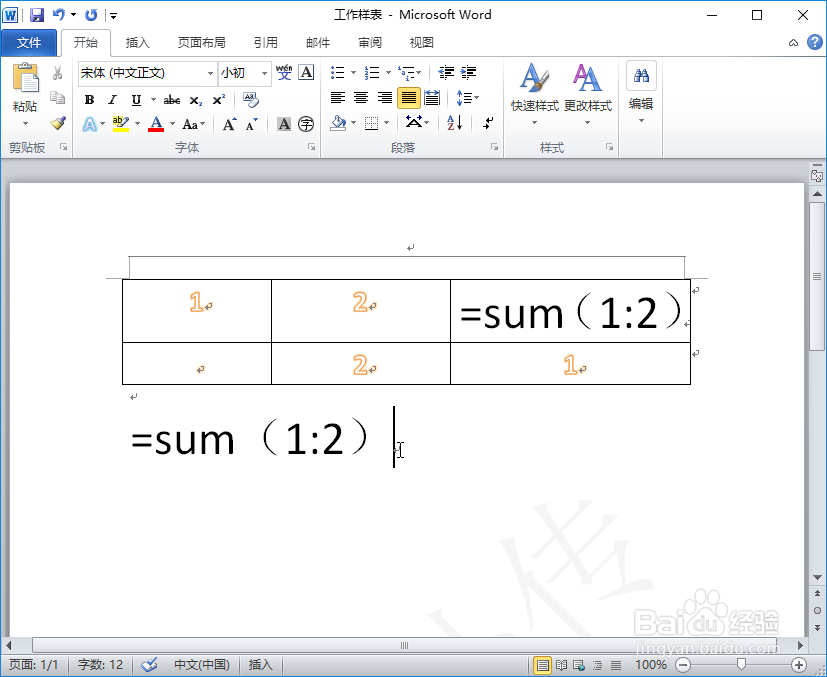Viewport: 827px width, 677px height.
Task: Click word count 字数: 12
Action: pyautogui.click(x=100, y=665)
